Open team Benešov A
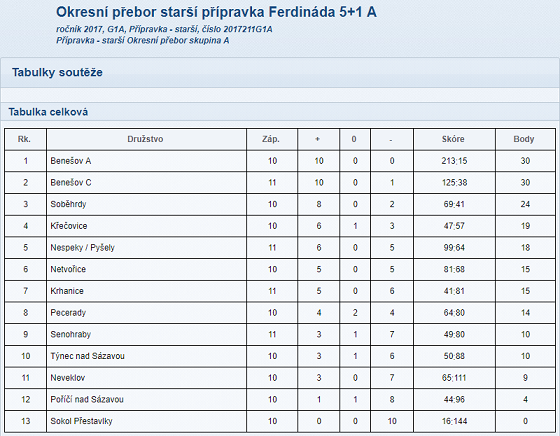 [71, 161]
